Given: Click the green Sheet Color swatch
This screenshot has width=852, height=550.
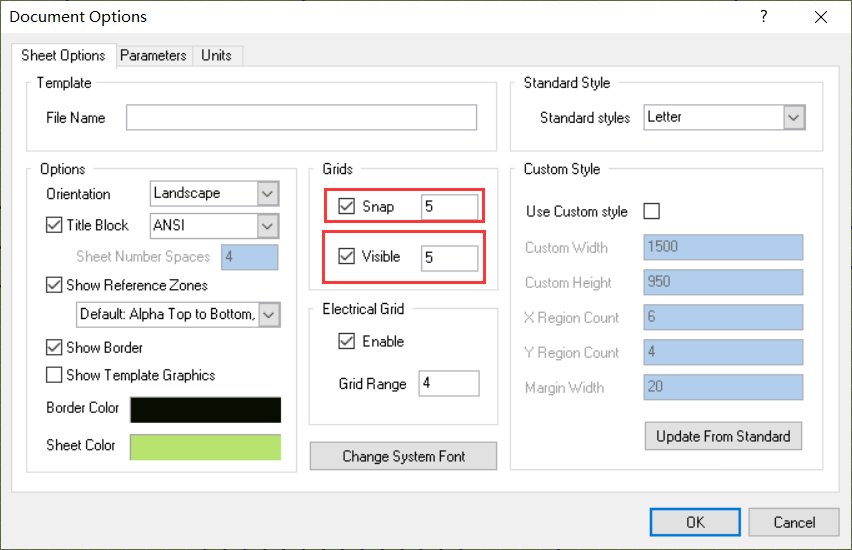Looking at the screenshot, I should click(205, 447).
